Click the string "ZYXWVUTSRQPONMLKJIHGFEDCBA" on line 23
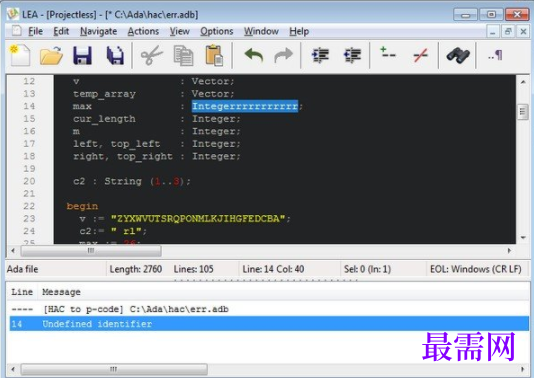The image size is (534, 378). click(198, 219)
